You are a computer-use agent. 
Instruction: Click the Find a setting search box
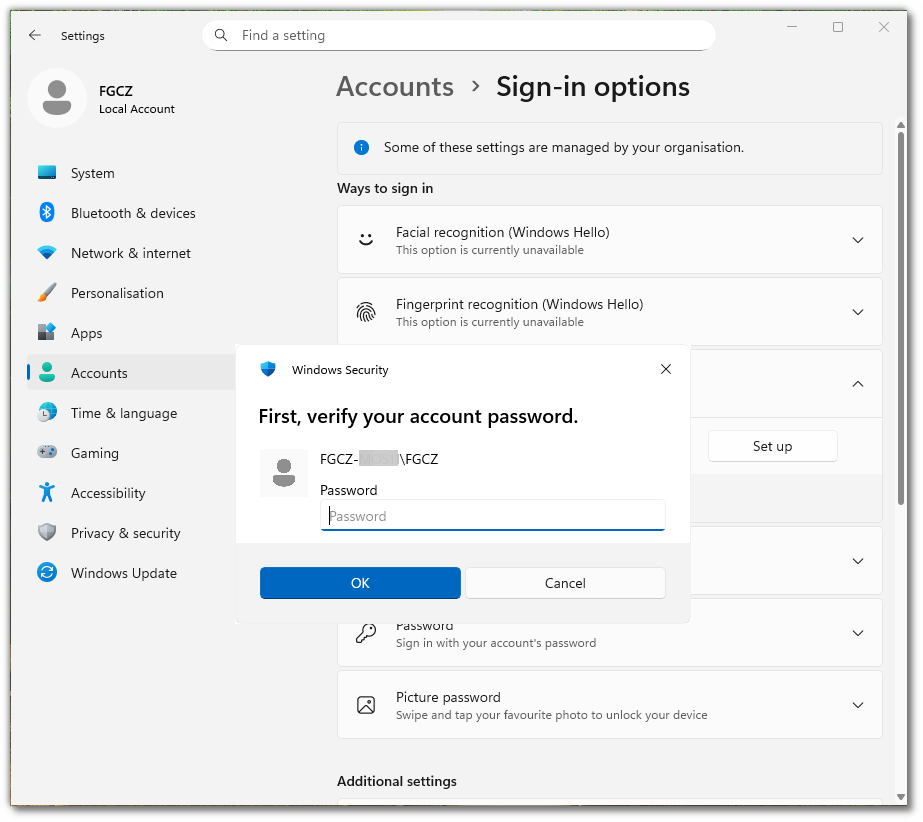[x=459, y=35]
